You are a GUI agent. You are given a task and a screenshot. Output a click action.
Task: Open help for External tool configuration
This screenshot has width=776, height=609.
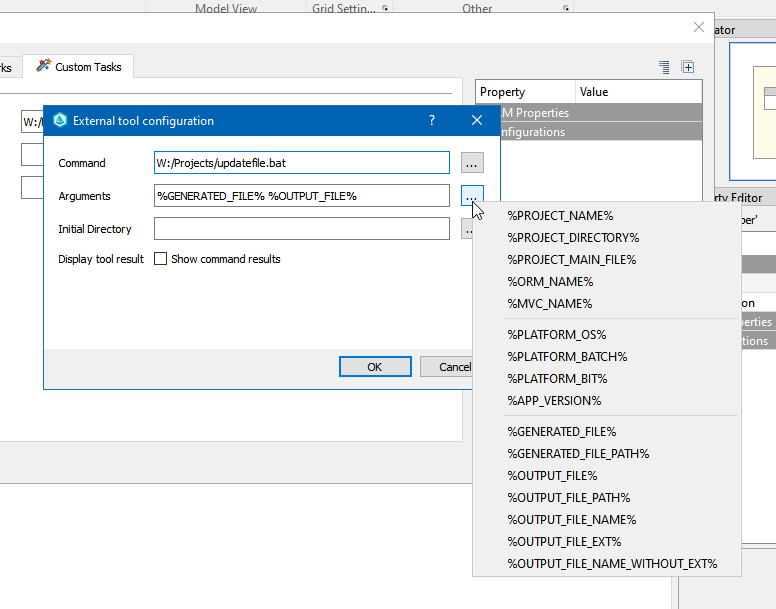[x=432, y=120]
